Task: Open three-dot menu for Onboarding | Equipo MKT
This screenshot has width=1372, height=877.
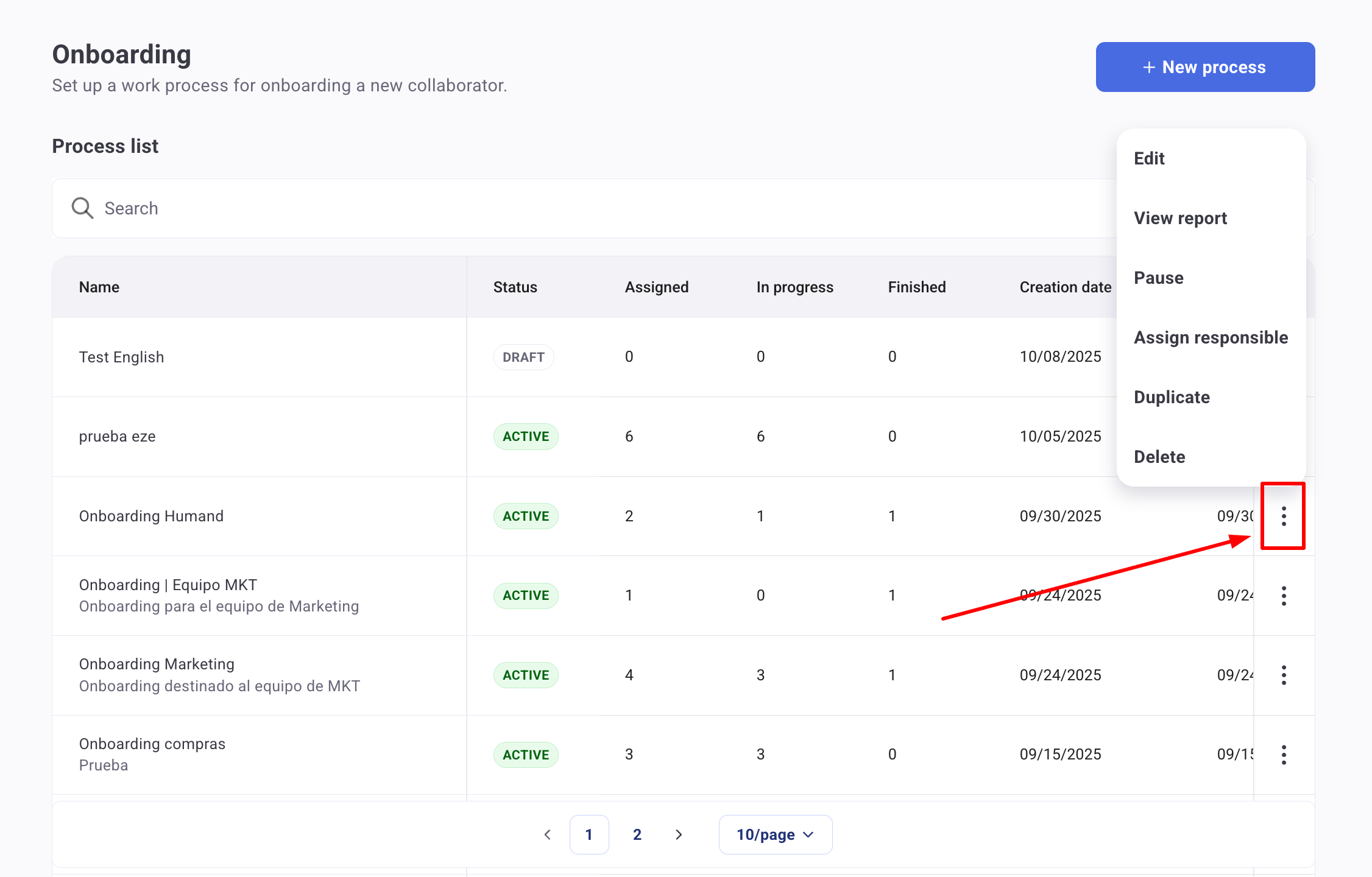Action: point(1283,596)
